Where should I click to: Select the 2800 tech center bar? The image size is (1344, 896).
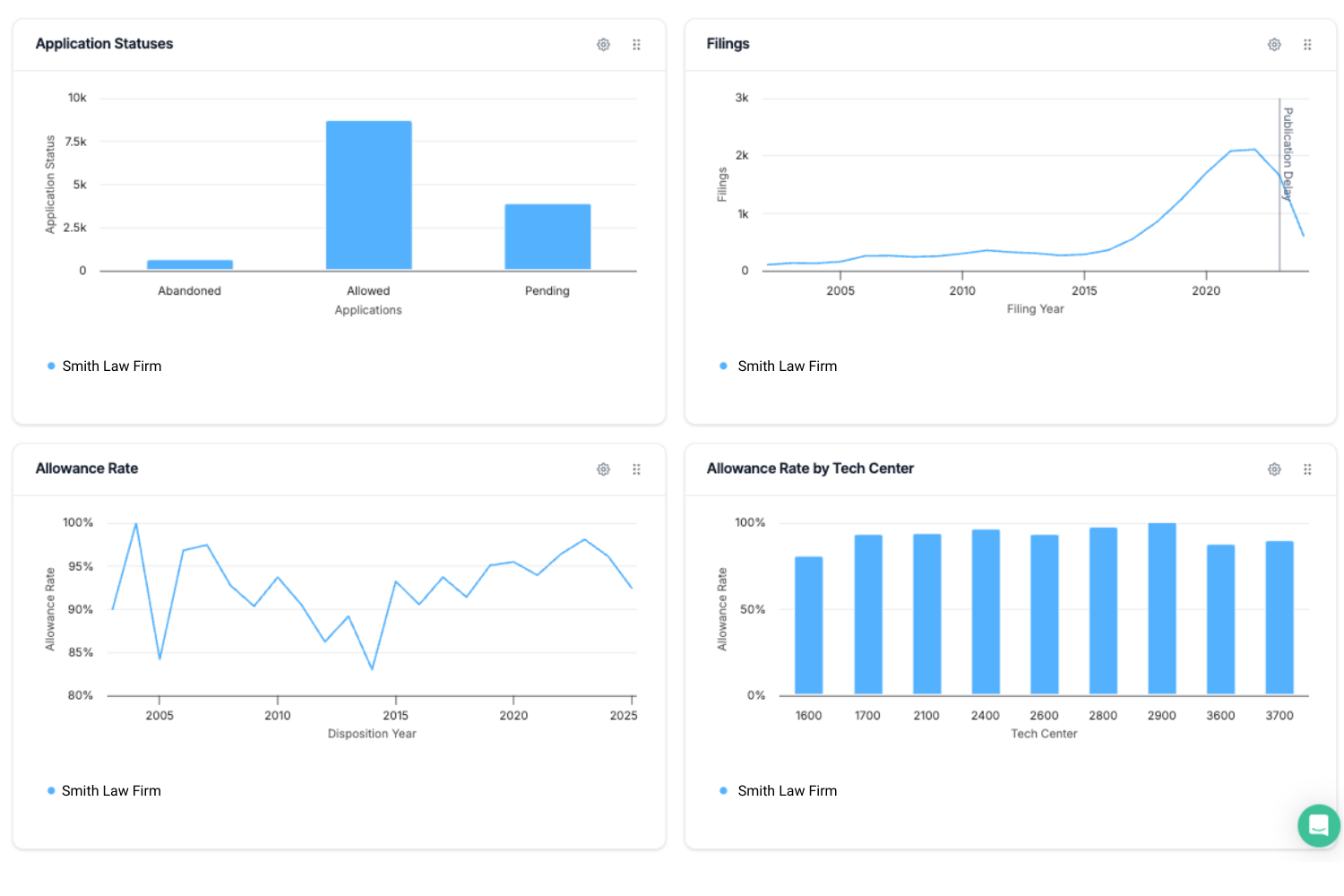click(x=1103, y=611)
